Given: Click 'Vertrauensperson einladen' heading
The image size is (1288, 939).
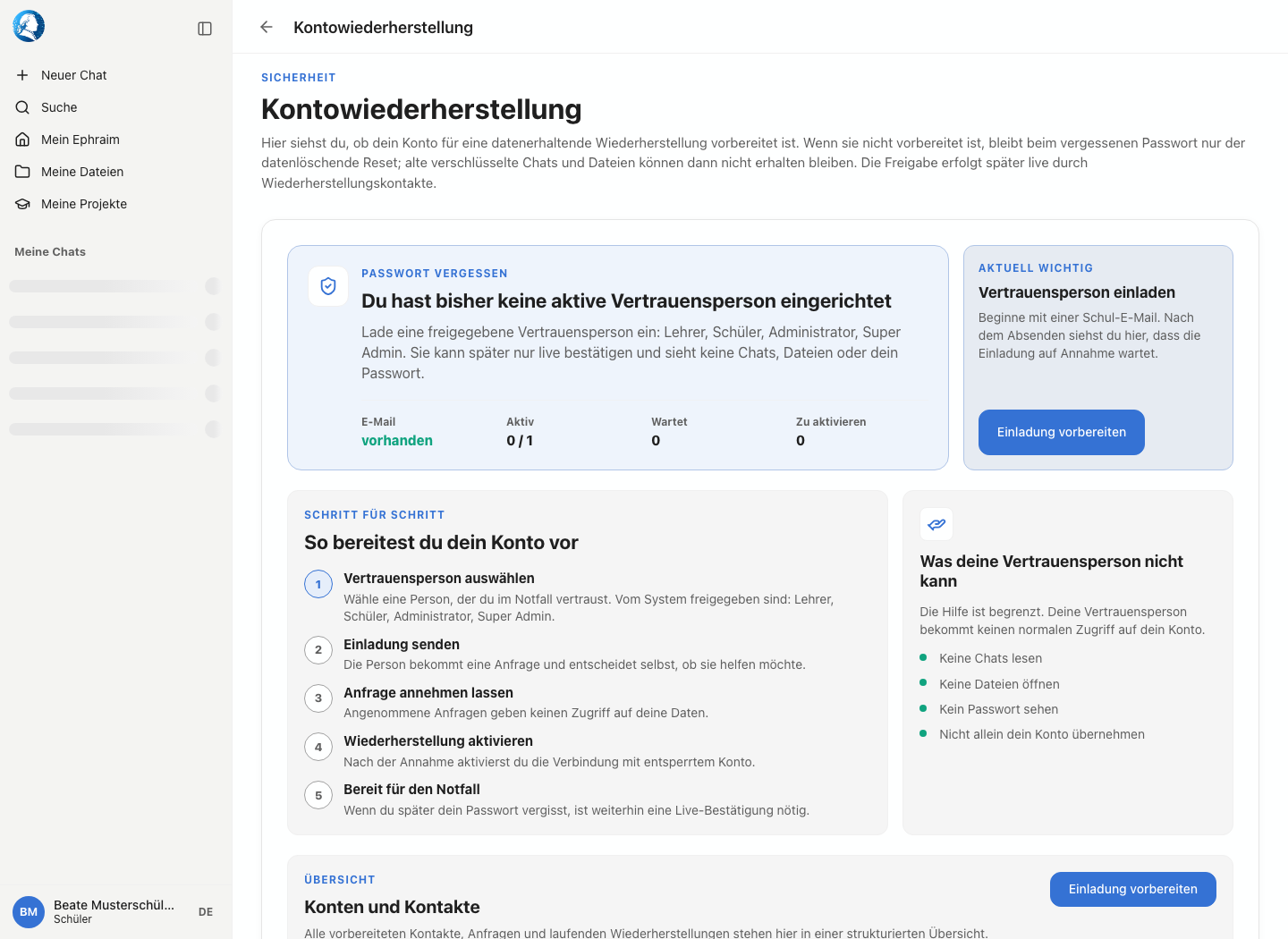Looking at the screenshot, I should pos(1077,292).
